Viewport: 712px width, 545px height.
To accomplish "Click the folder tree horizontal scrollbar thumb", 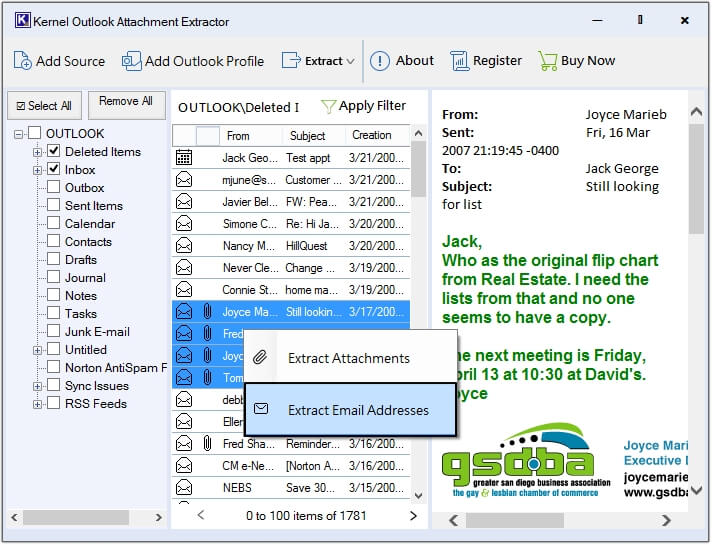I will [76, 517].
